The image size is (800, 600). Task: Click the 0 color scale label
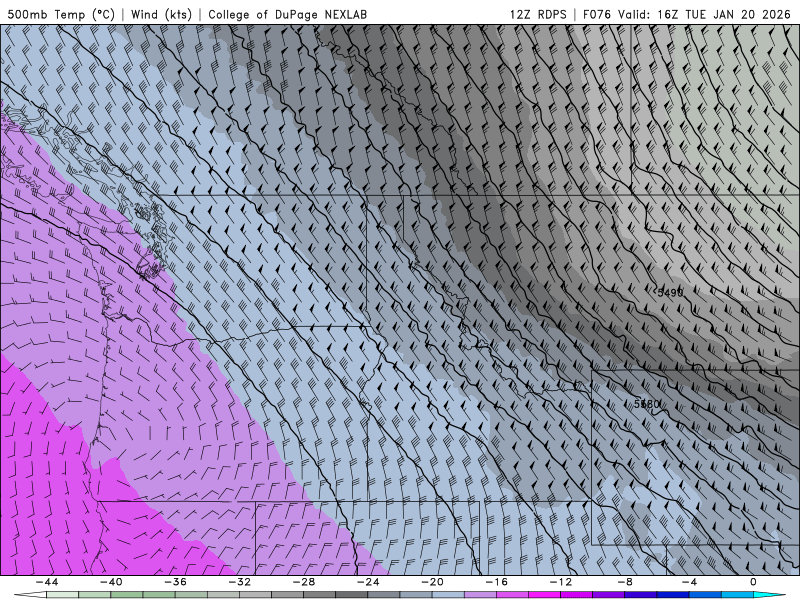754,582
